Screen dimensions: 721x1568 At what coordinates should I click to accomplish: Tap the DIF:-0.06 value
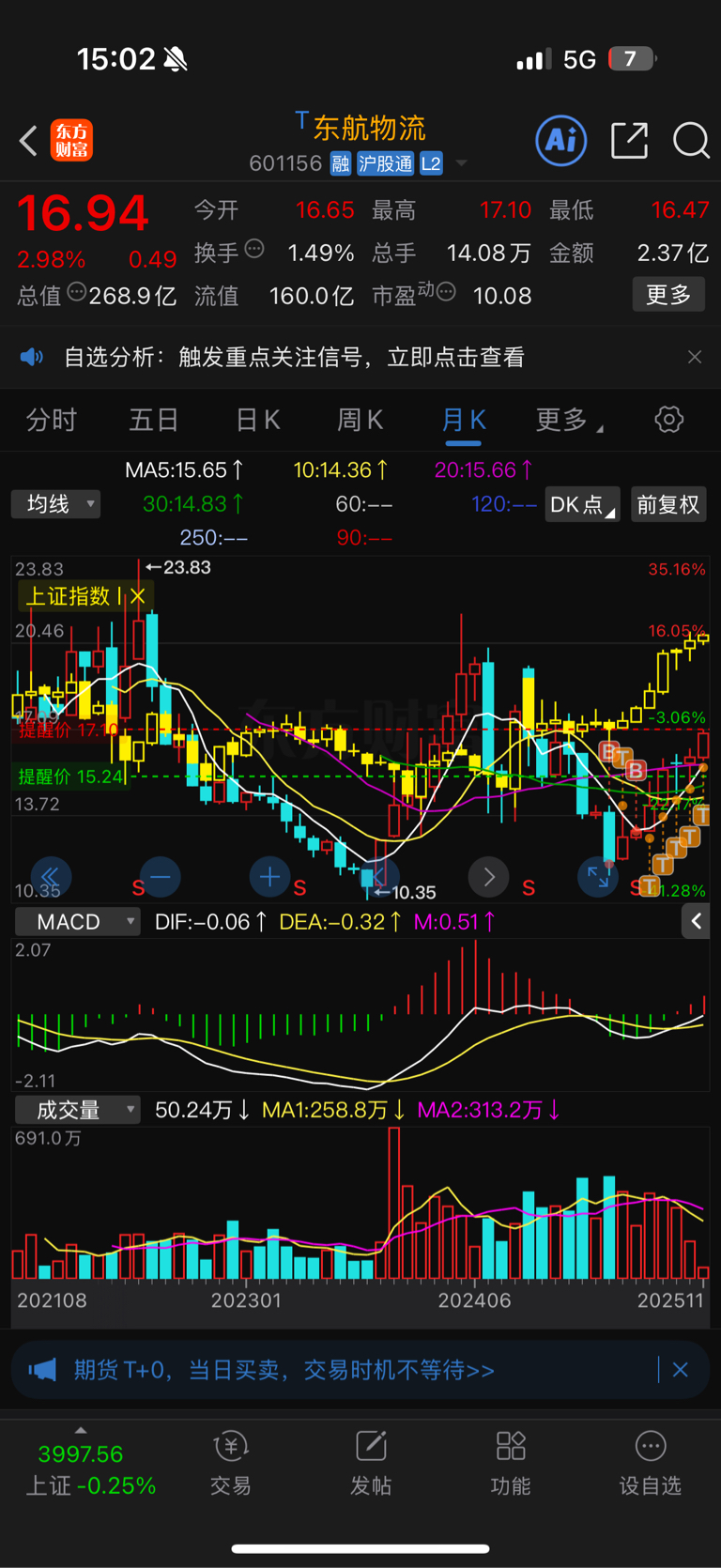211,922
